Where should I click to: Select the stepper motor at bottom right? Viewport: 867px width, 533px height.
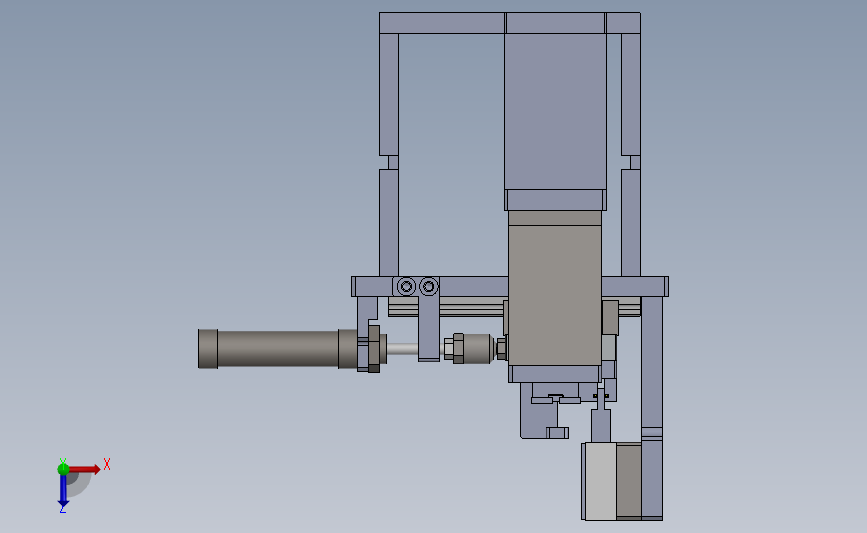click(x=612, y=481)
